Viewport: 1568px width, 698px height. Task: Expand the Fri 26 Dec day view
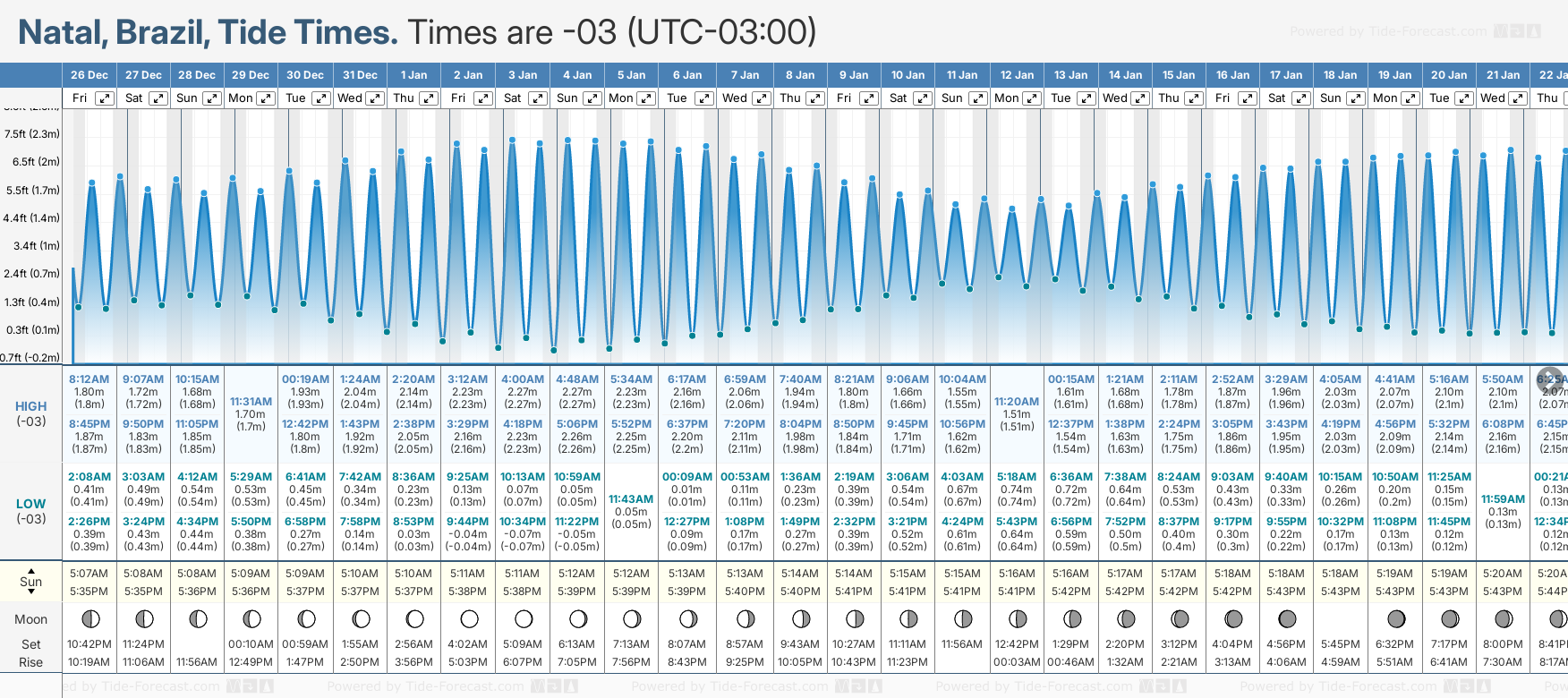click(105, 98)
